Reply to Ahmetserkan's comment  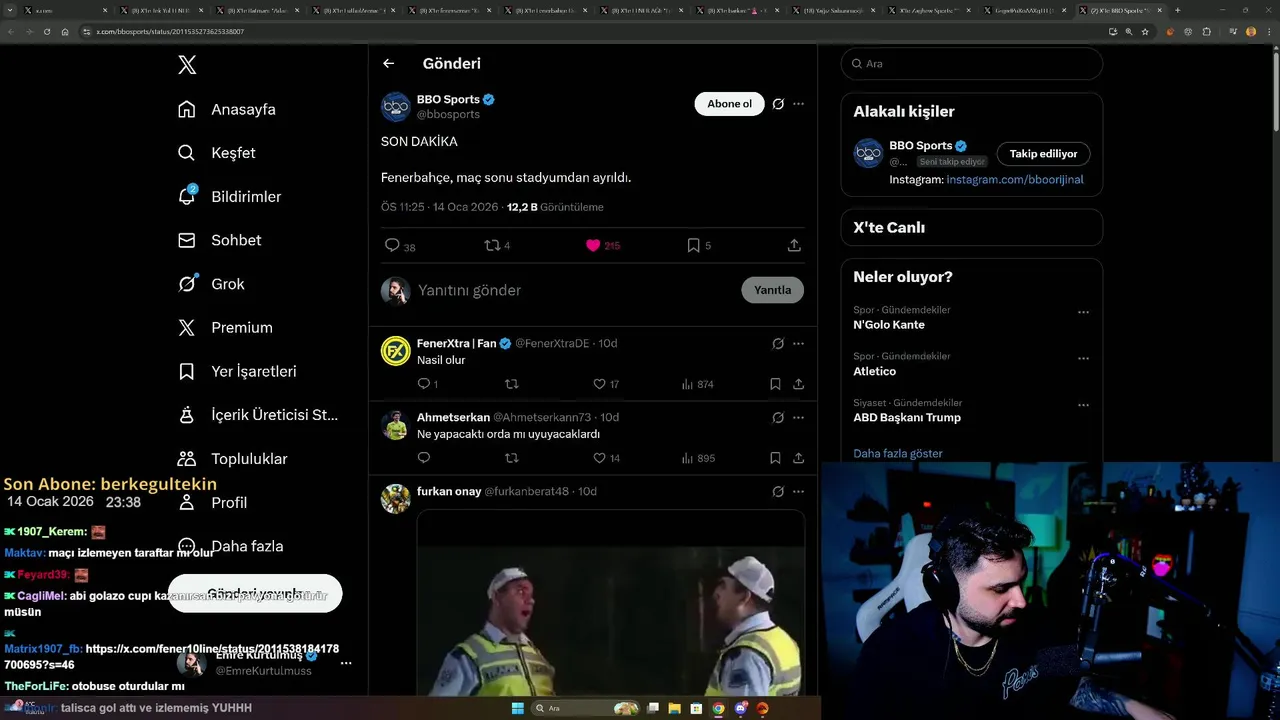pos(424,458)
